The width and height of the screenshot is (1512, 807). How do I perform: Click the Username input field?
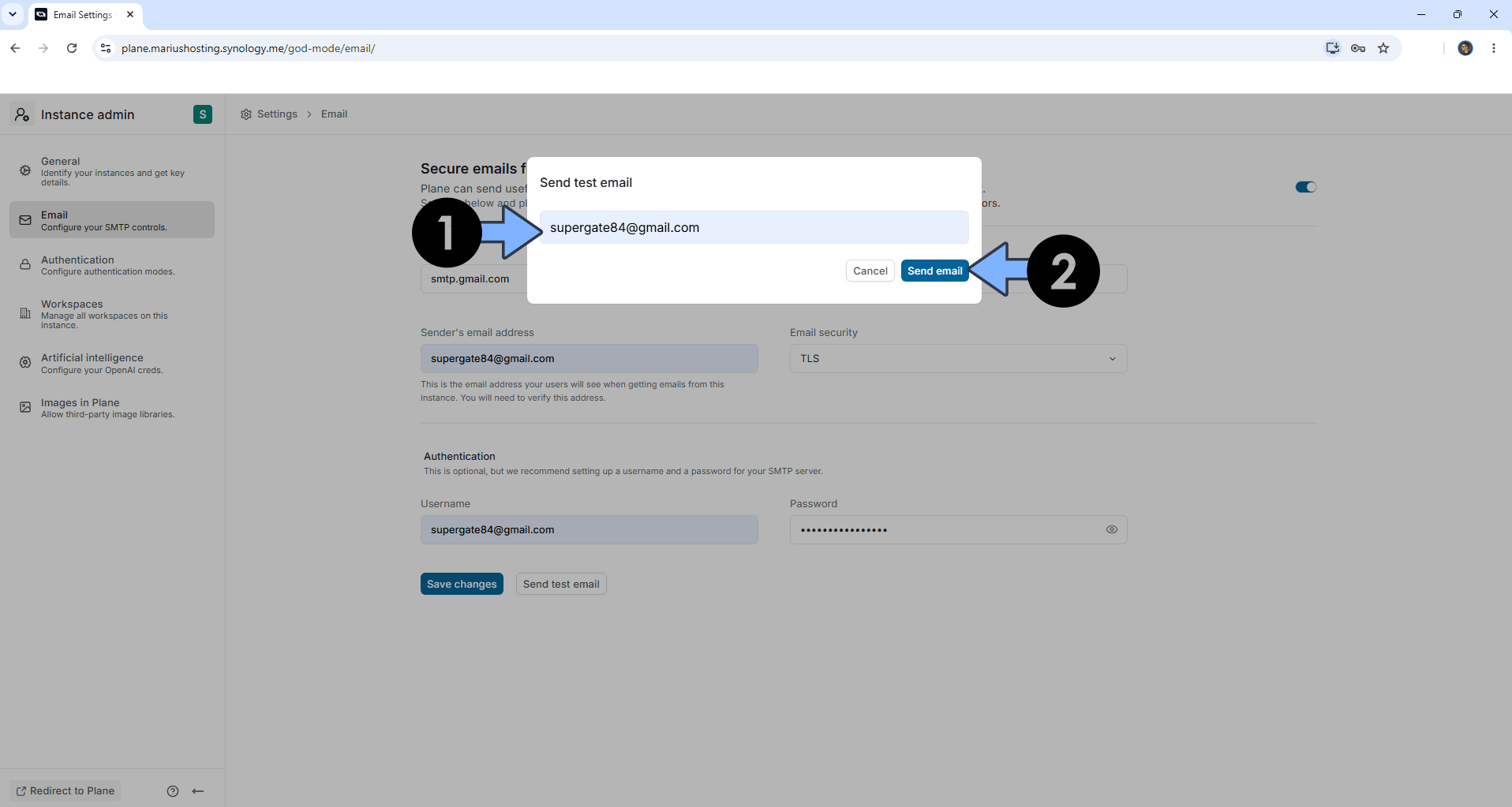pyautogui.click(x=589, y=529)
